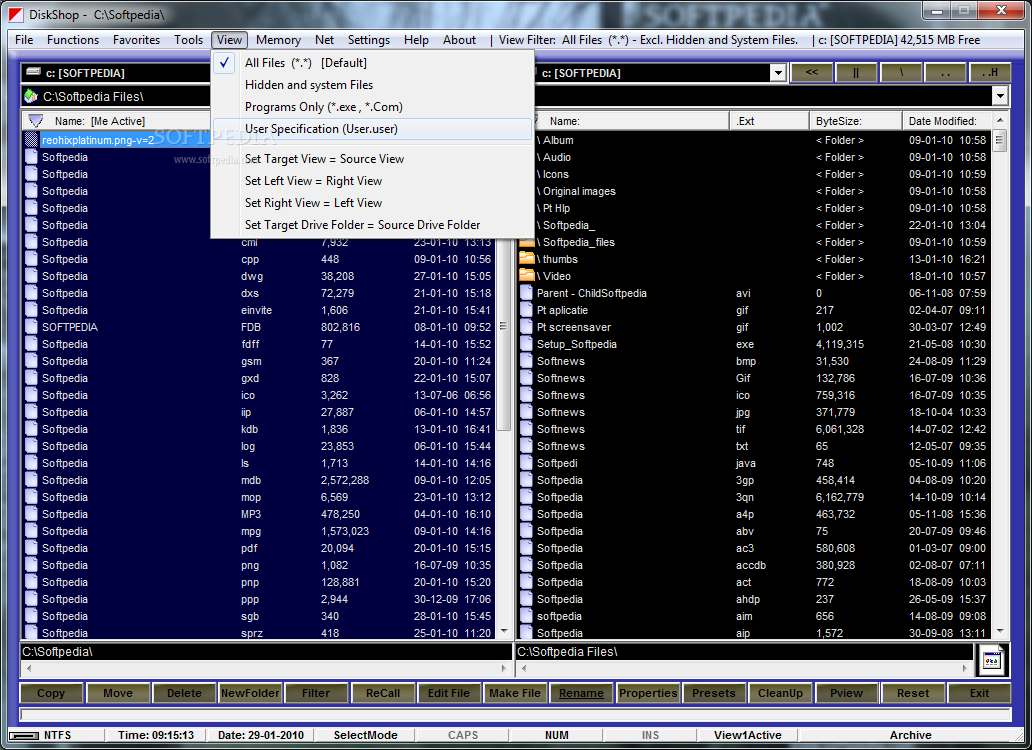This screenshot has width=1032, height=750.
Task: Click the '\' root folder button
Action: [x=901, y=72]
